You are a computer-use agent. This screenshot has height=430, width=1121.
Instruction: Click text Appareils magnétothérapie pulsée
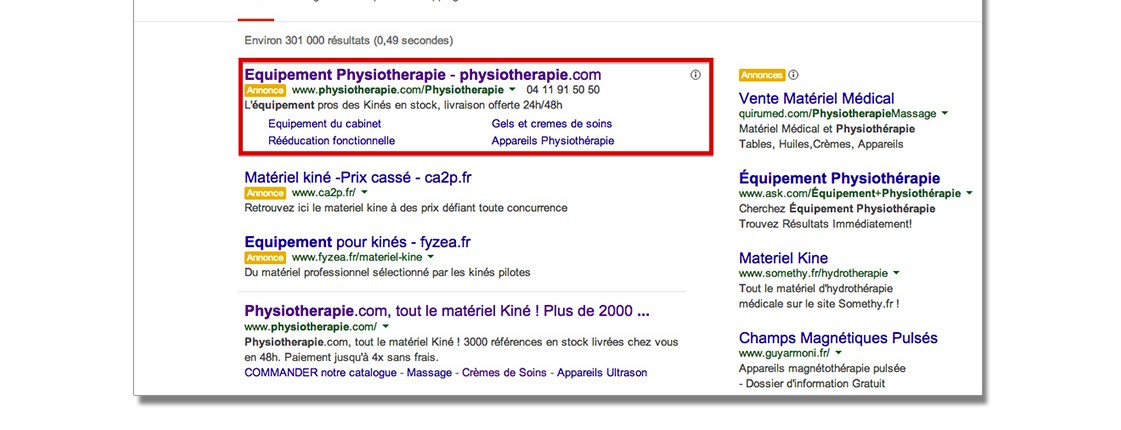coord(822,369)
